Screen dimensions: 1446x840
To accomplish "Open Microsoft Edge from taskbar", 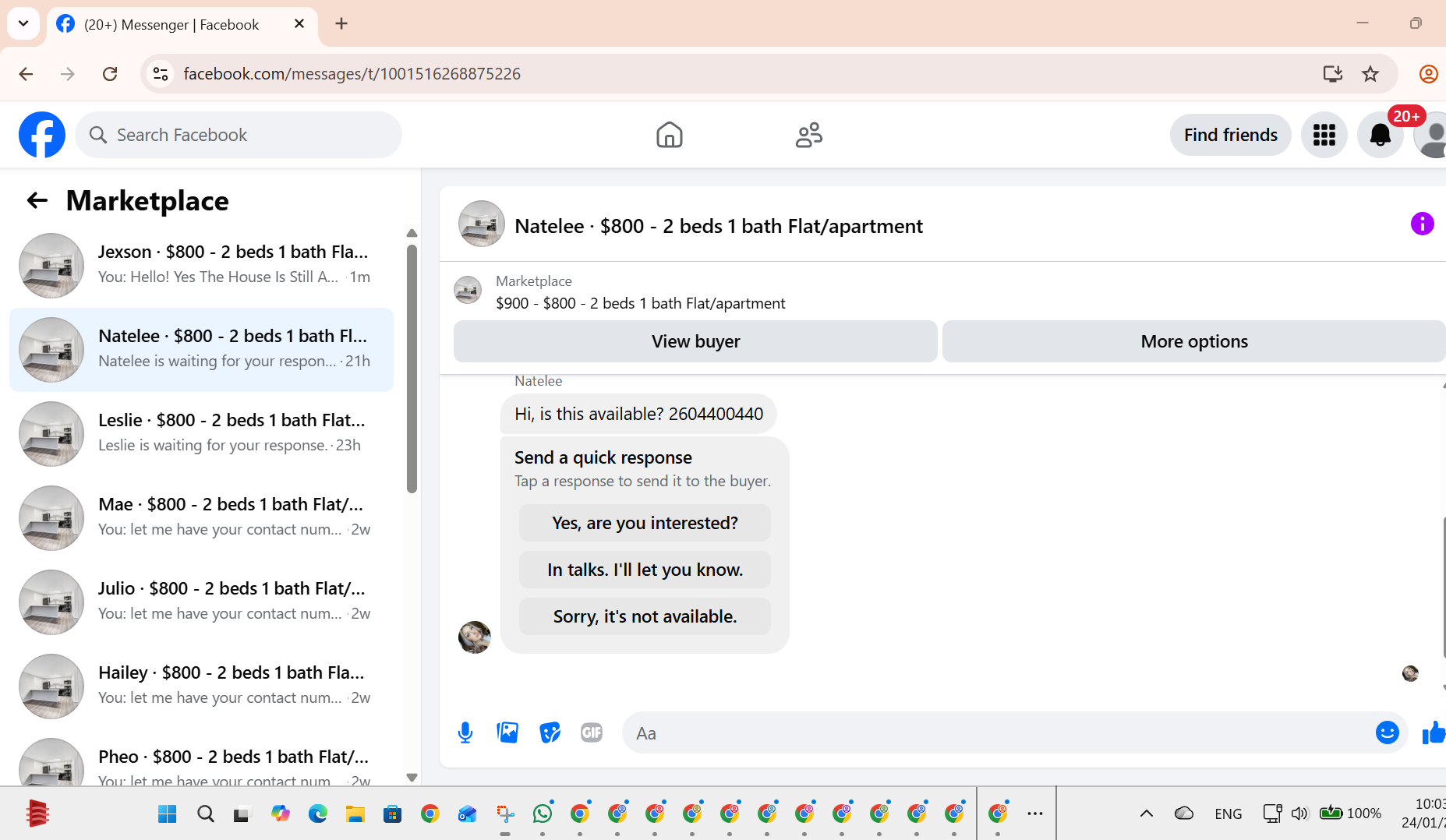I will point(318,814).
